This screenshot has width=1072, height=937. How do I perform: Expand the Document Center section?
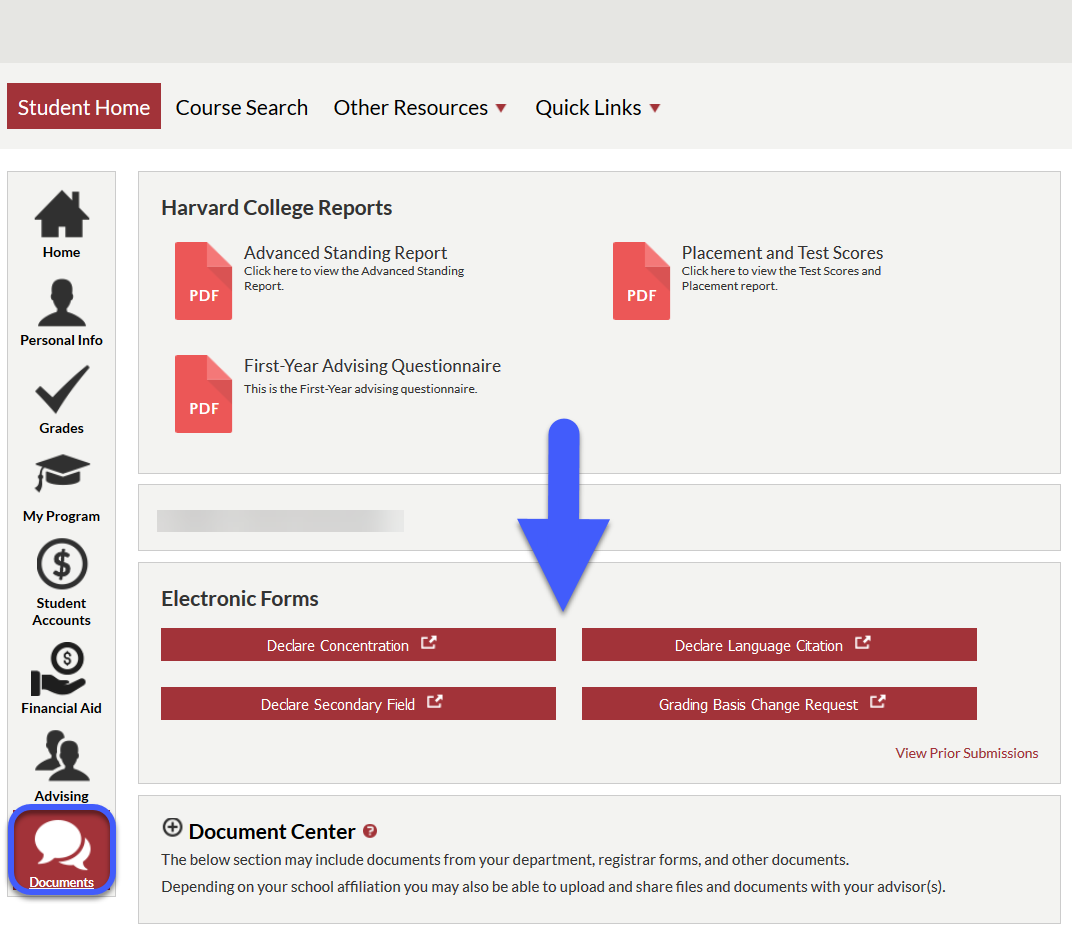pos(172,828)
